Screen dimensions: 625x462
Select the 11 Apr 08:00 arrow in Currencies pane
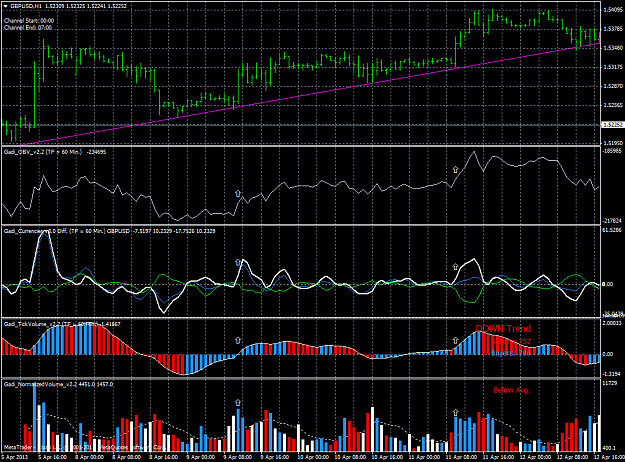click(456, 266)
